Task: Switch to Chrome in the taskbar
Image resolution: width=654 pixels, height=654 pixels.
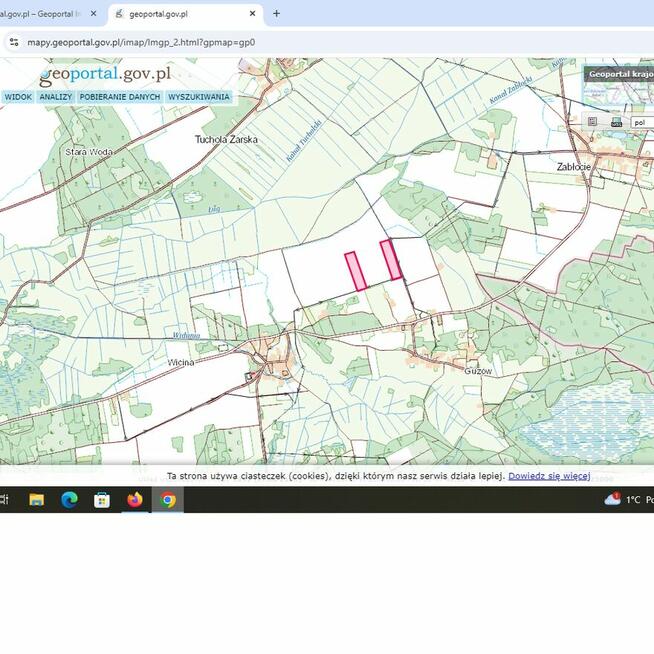Action: [x=168, y=500]
